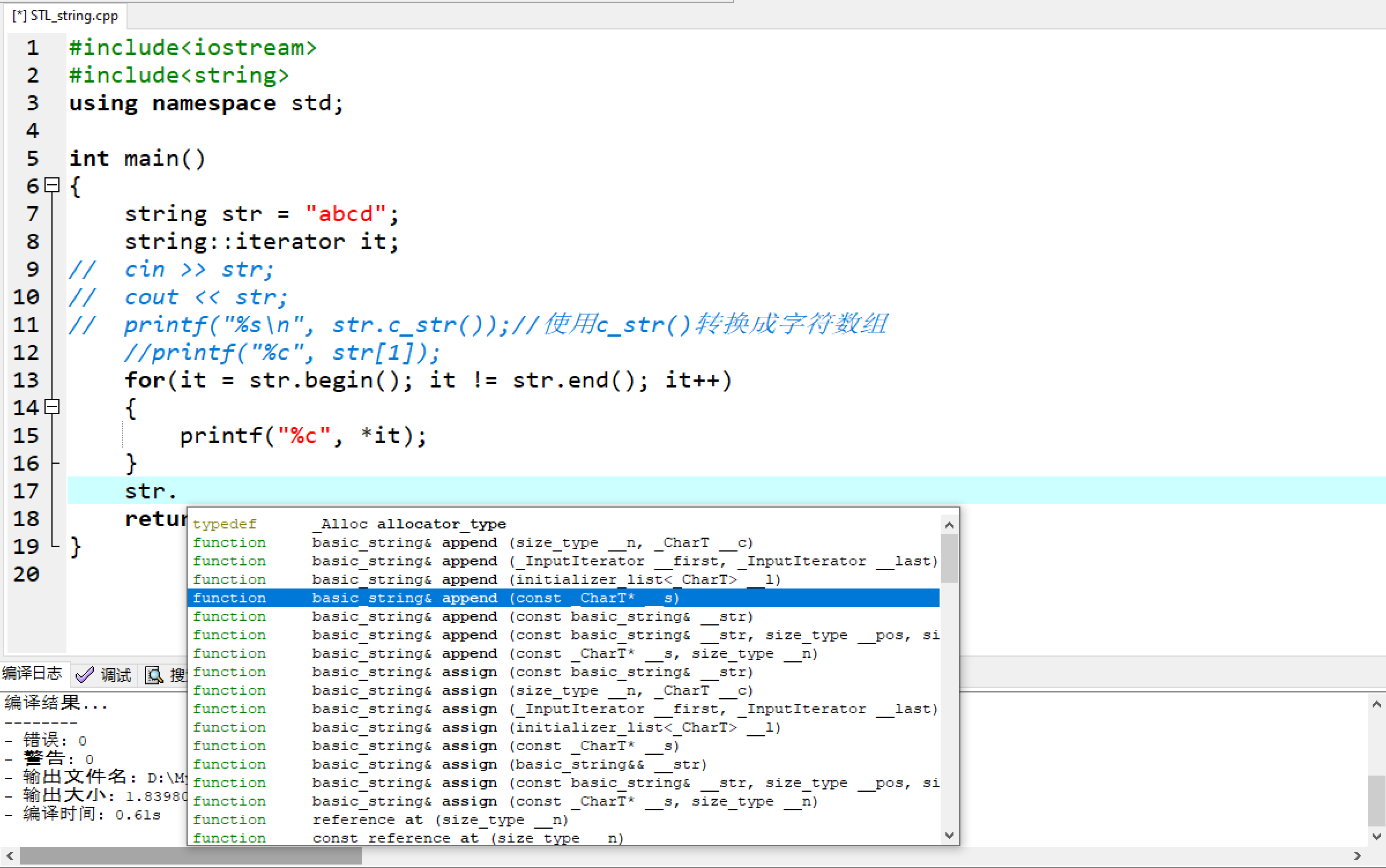Select assign (const _CharT* __s, size_type __n)
This screenshot has width=1386, height=868.
[564, 801]
